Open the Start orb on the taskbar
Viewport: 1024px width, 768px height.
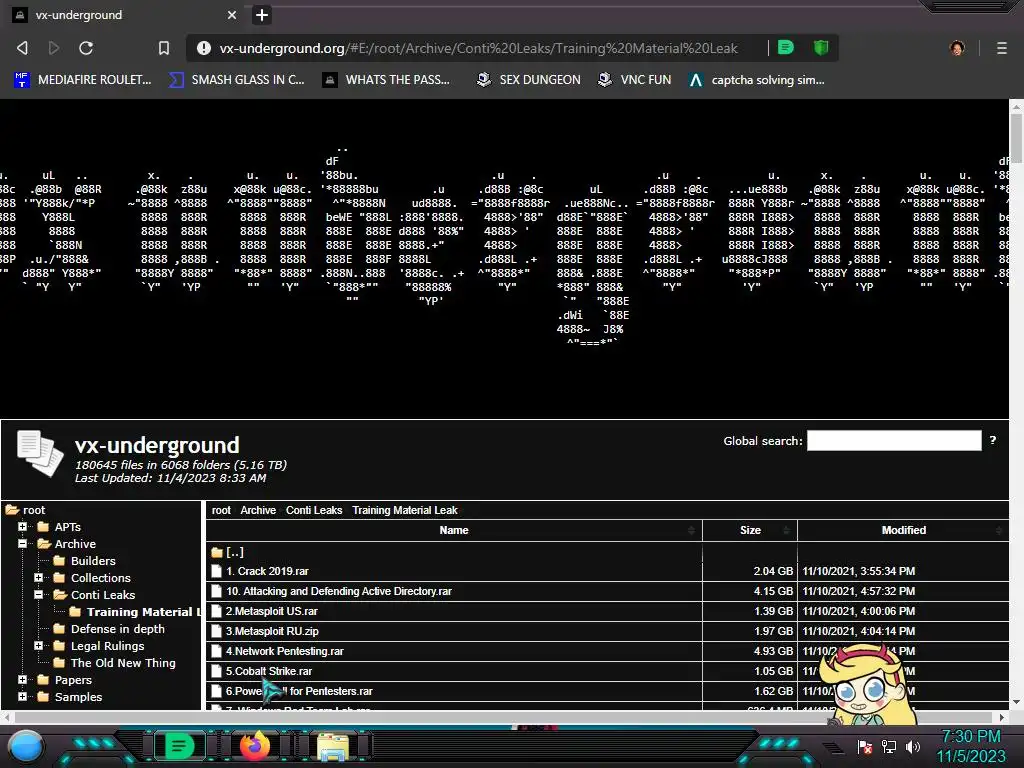point(26,746)
